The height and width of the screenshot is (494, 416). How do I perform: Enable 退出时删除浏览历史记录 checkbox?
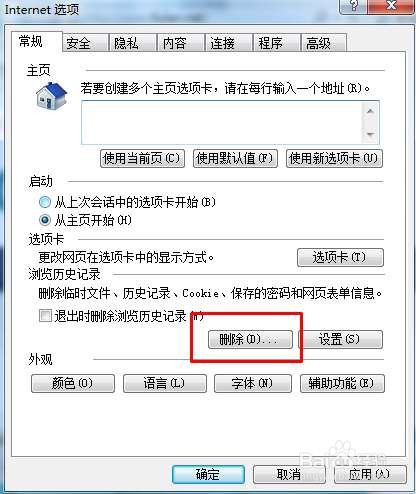45,315
